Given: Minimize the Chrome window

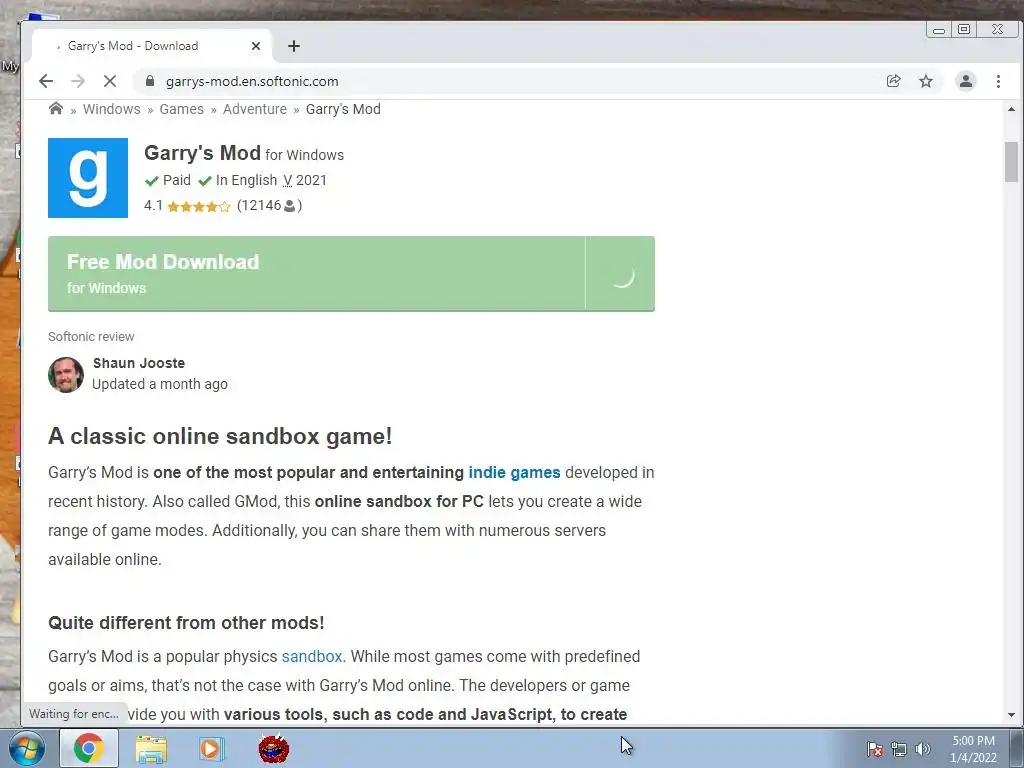Looking at the screenshot, I should (939, 29).
